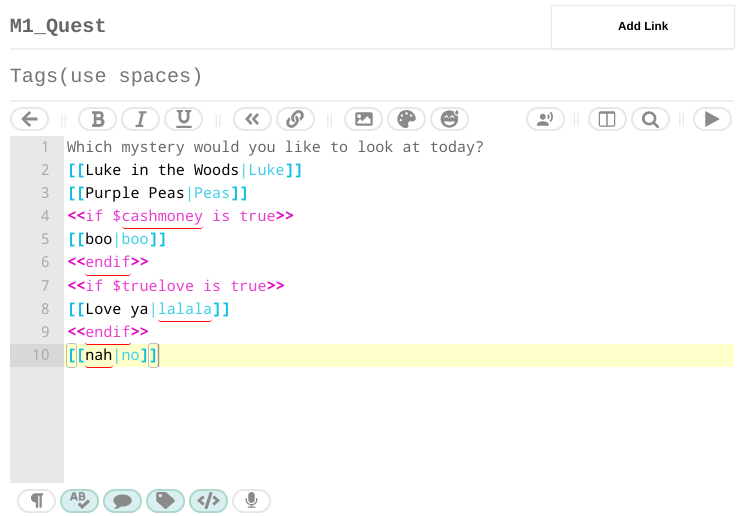Screen dimensions: 749x516
Task: Click the microphone dictation button
Action: (x=251, y=501)
